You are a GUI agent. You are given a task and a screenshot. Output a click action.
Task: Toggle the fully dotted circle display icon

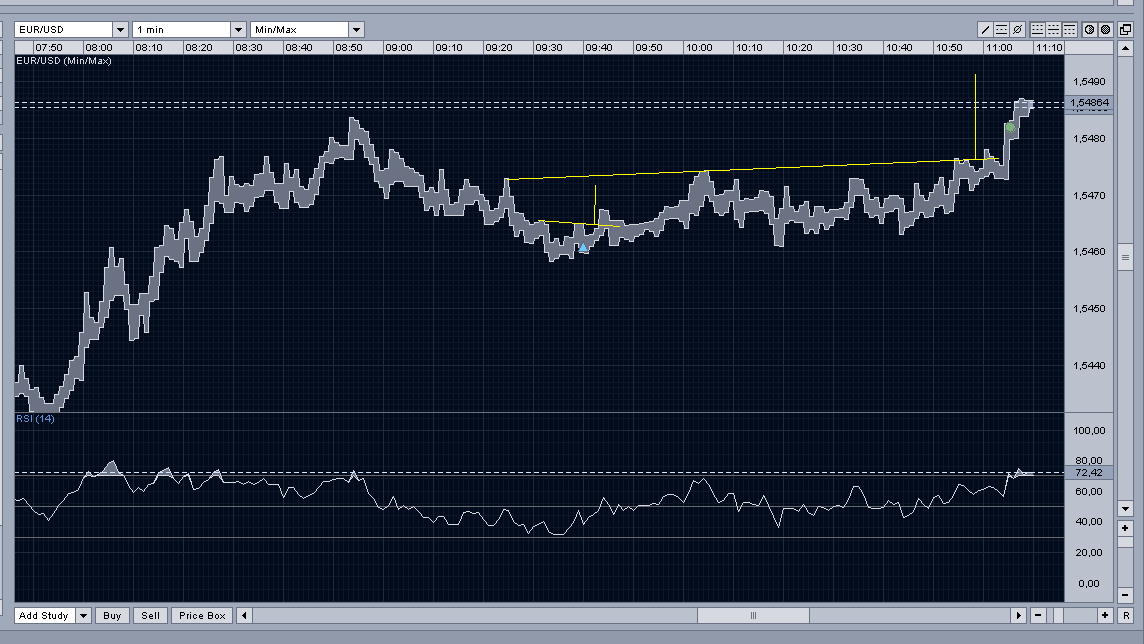[1106, 30]
